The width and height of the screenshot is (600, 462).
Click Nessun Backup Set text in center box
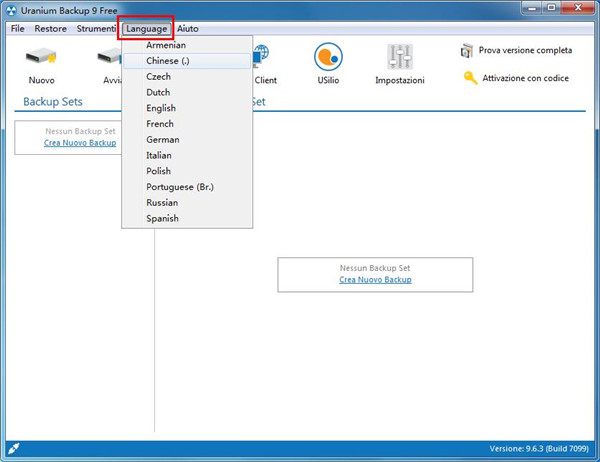(375, 268)
